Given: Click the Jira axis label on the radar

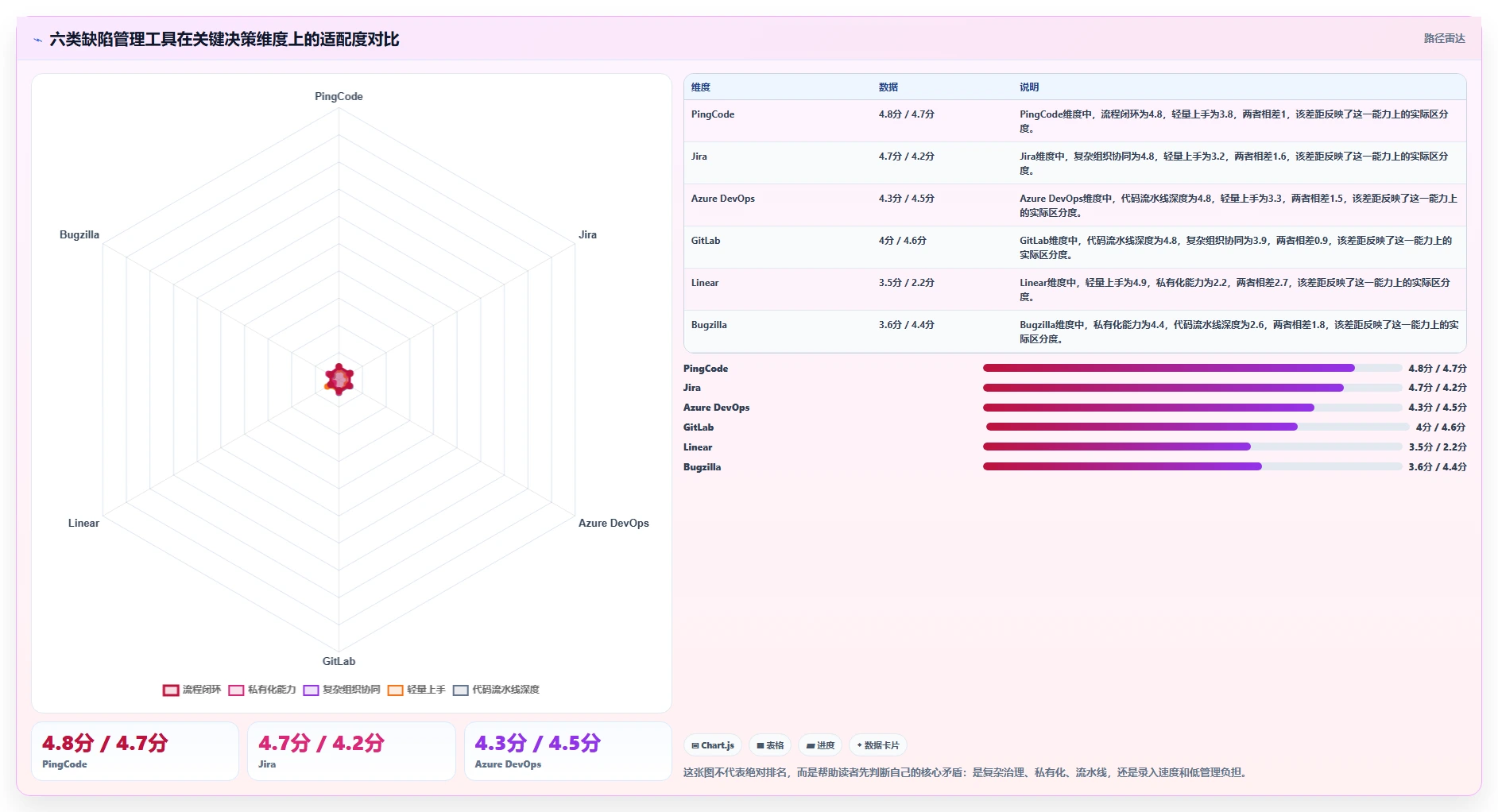Looking at the screenshot, I should pos(587,234).
